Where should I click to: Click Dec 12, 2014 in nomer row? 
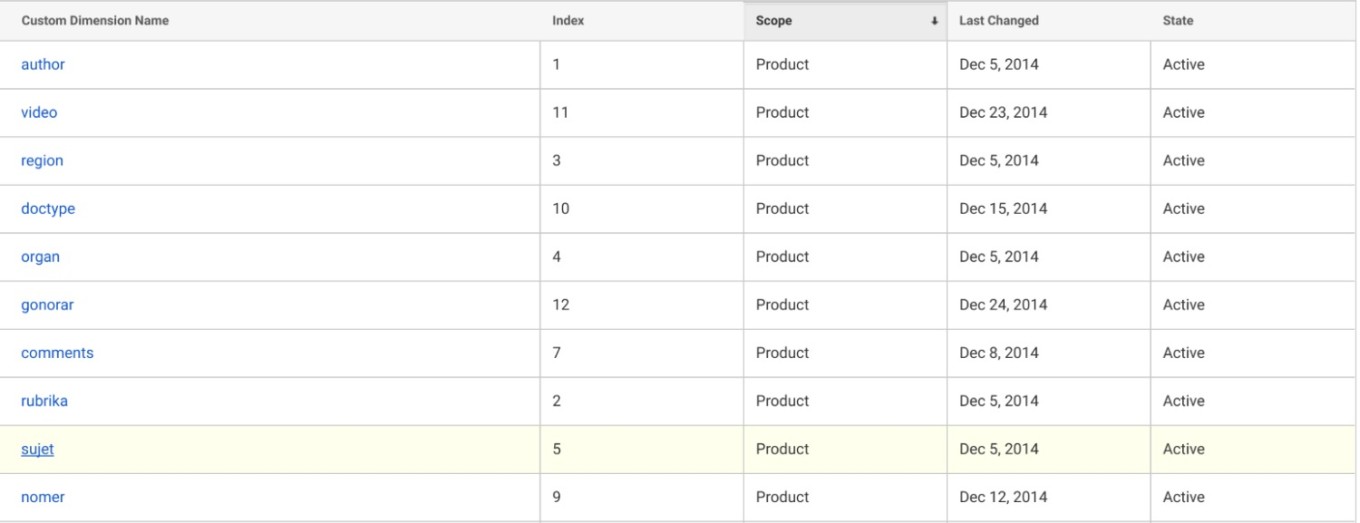click(x=1003, y=496)
